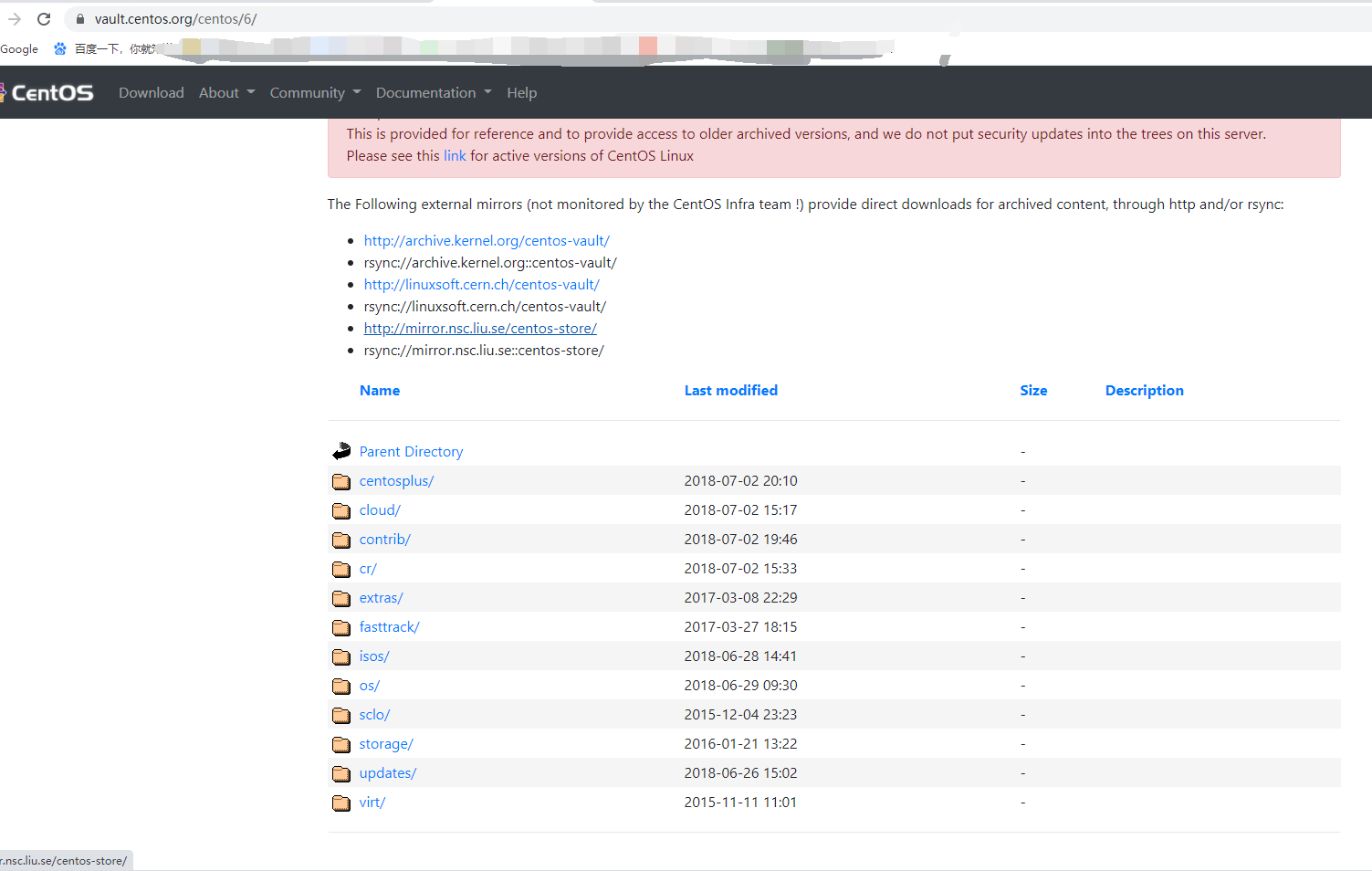Click the 2016-01-21 13:22 date cell
The width and height of the screenshot is (1372, 871).
pos(740,743)
